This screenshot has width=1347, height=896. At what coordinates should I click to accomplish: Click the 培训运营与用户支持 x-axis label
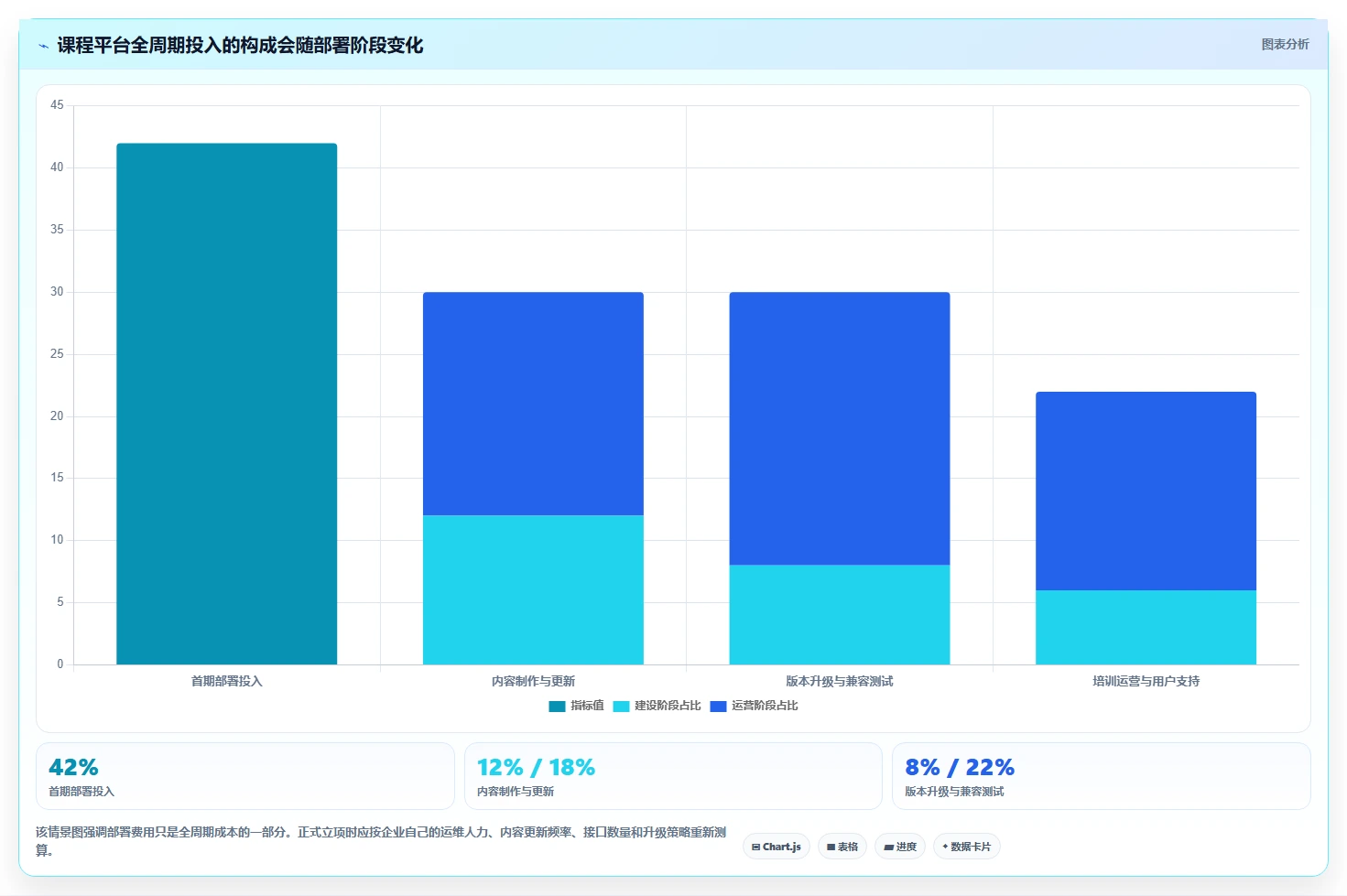click(1146, 681)
